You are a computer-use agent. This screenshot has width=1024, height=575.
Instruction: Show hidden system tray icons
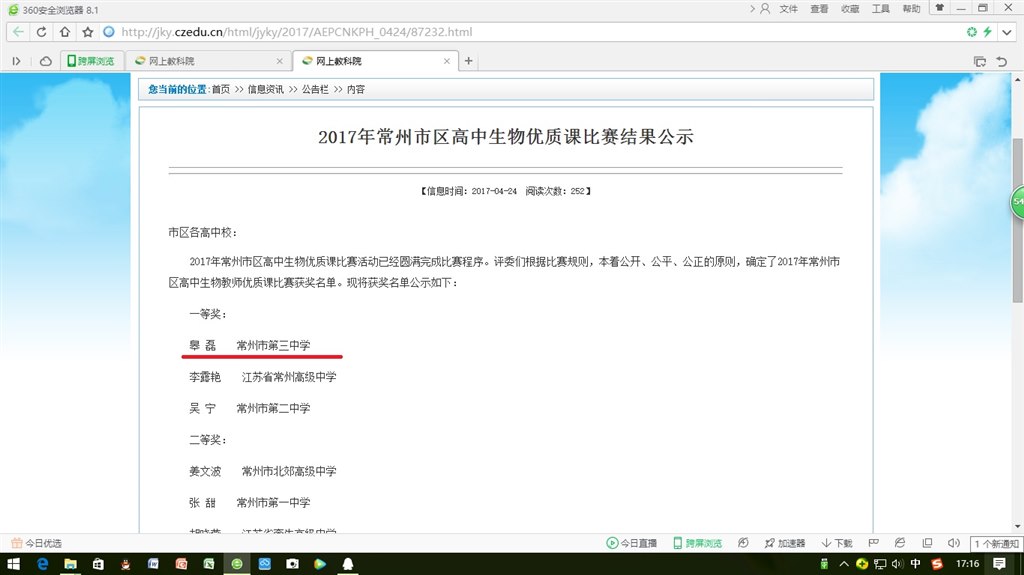844,563
